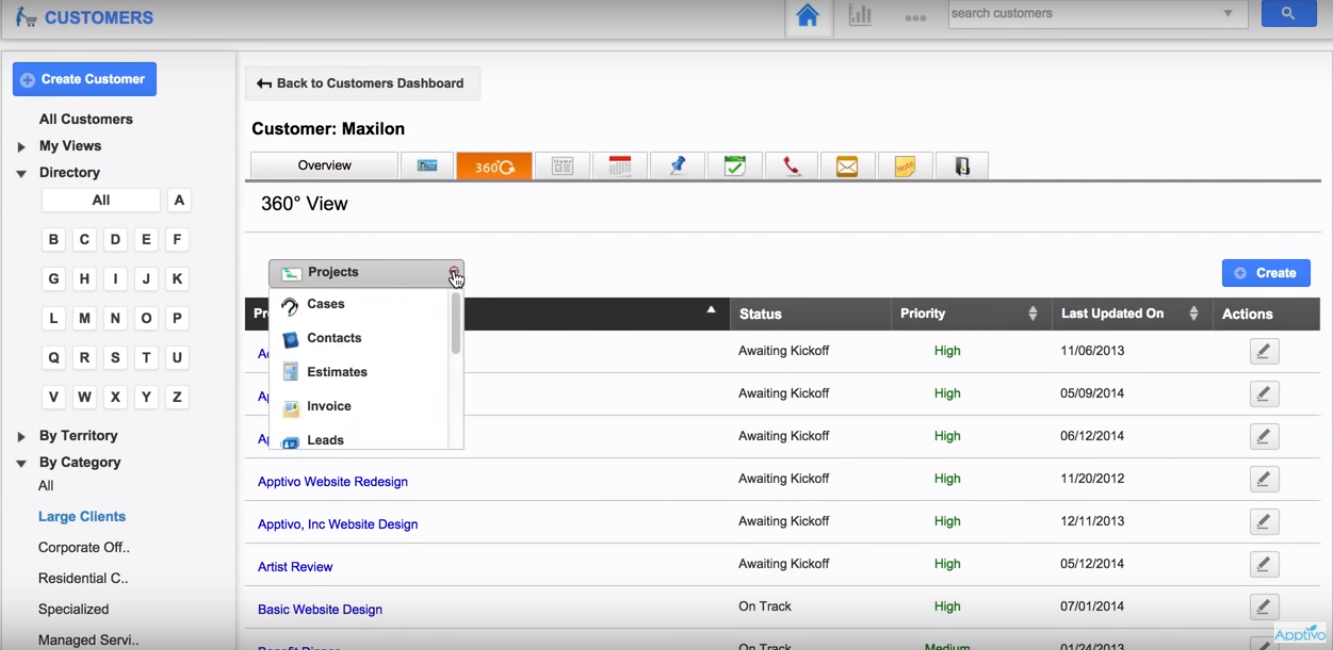Click Back to Customers Dashboard
1333x650 pixels.
click(362, 83)
